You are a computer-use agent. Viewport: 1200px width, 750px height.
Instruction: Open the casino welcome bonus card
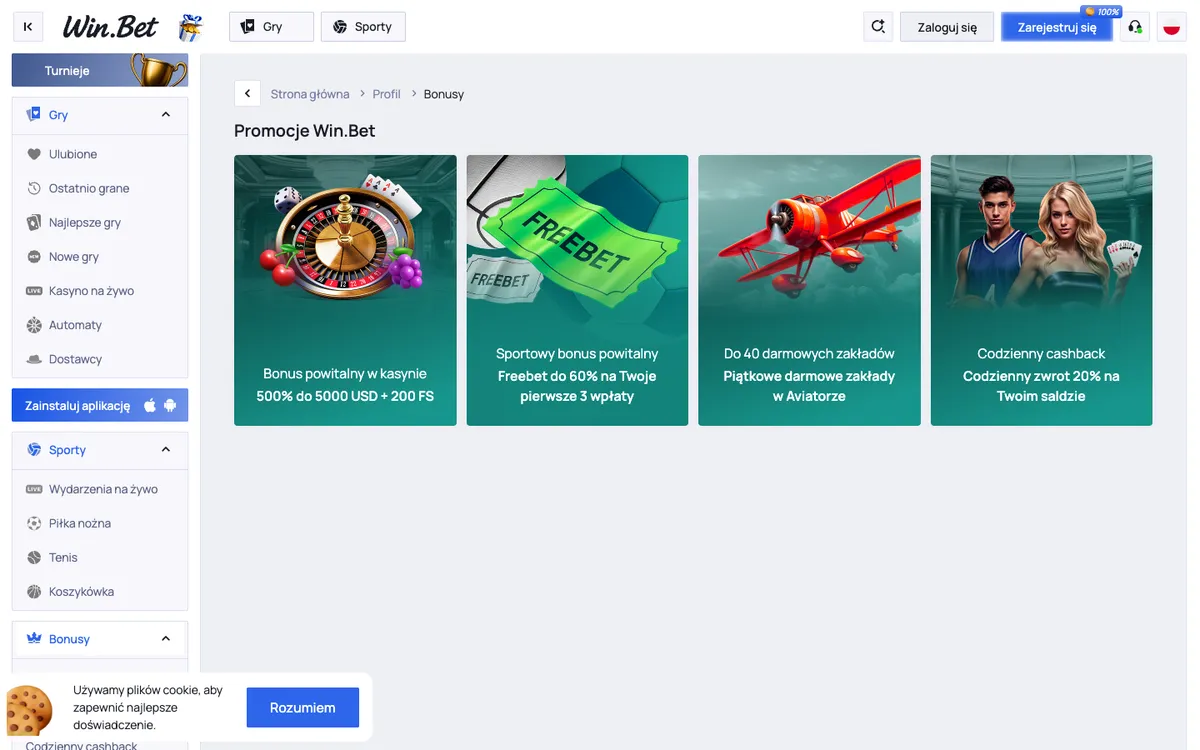click(x=345, y=290)
